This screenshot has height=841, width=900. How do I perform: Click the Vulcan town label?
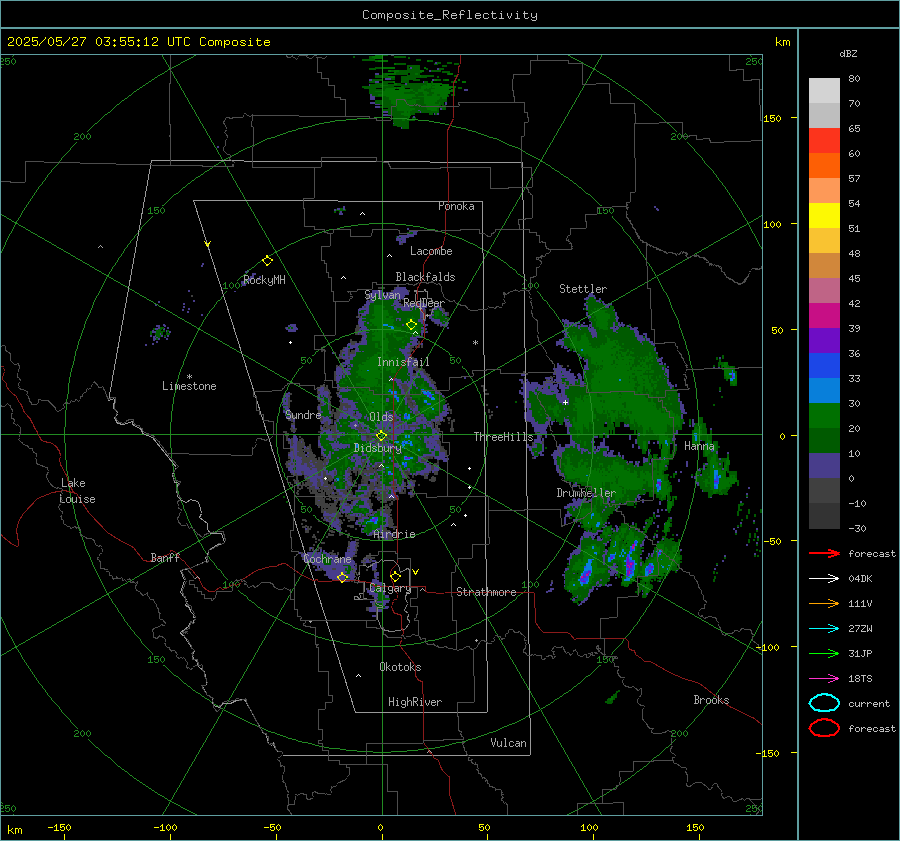coord(508,743)
